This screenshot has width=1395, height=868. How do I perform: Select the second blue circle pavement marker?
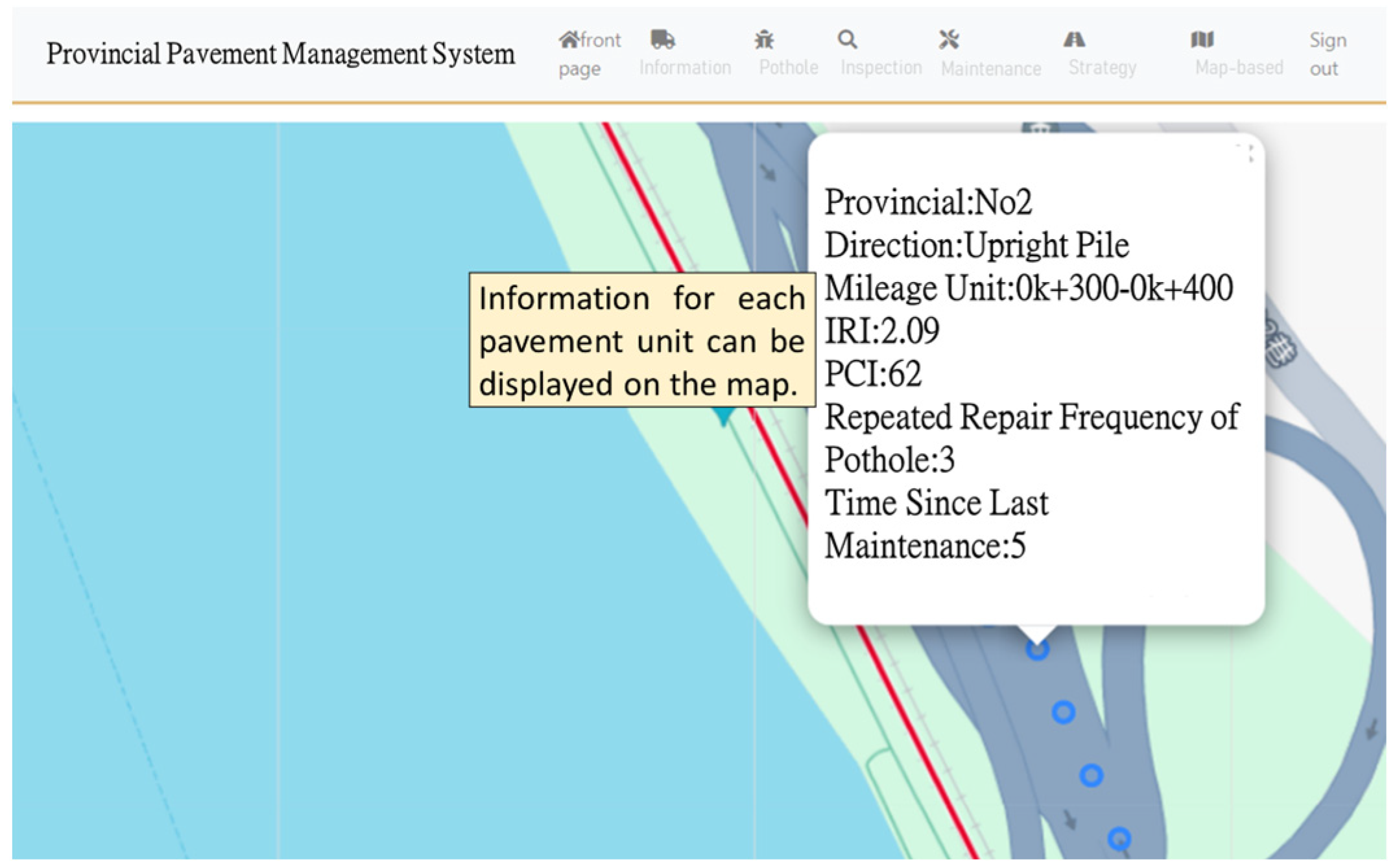pyautogui.click(x=1063, y=712)
